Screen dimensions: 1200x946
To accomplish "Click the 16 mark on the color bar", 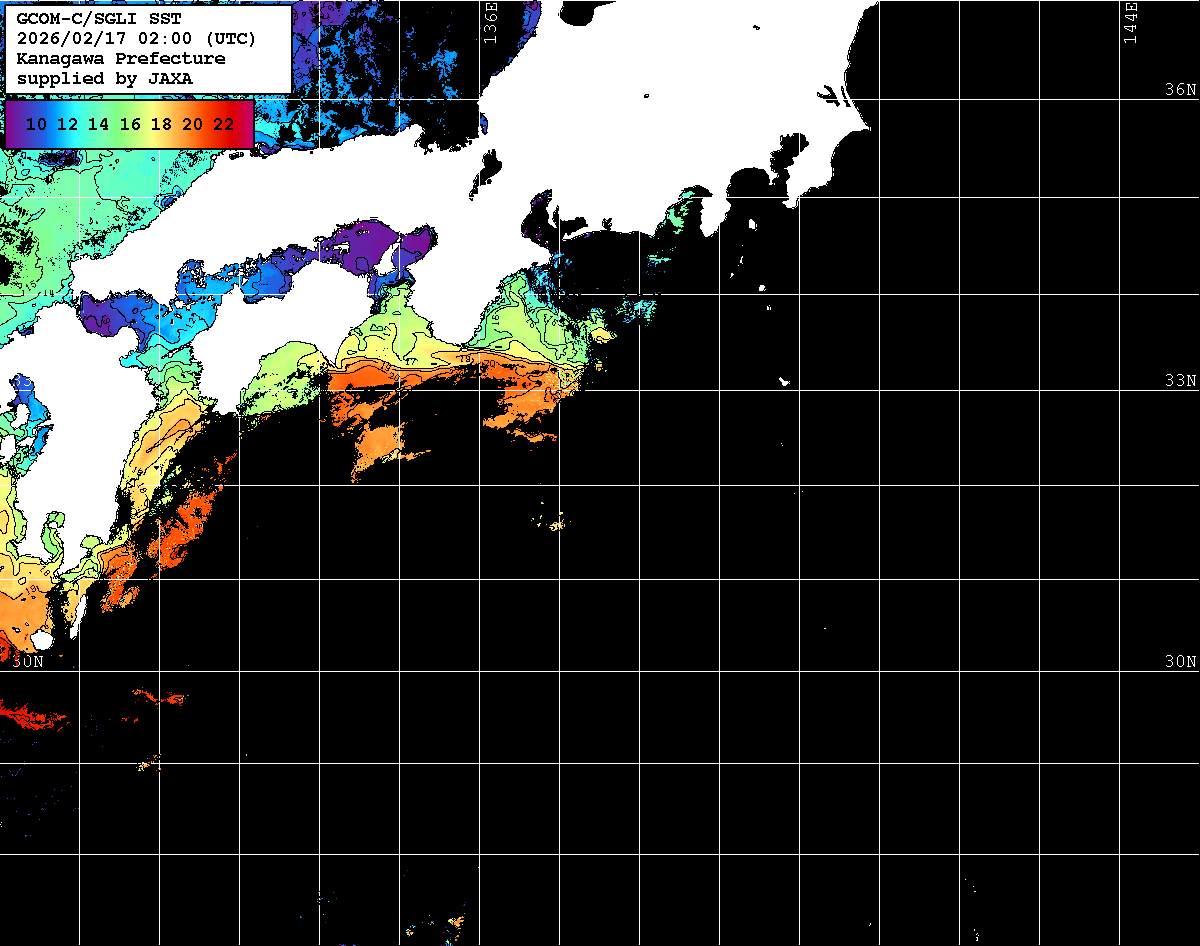I will point(130,124).
